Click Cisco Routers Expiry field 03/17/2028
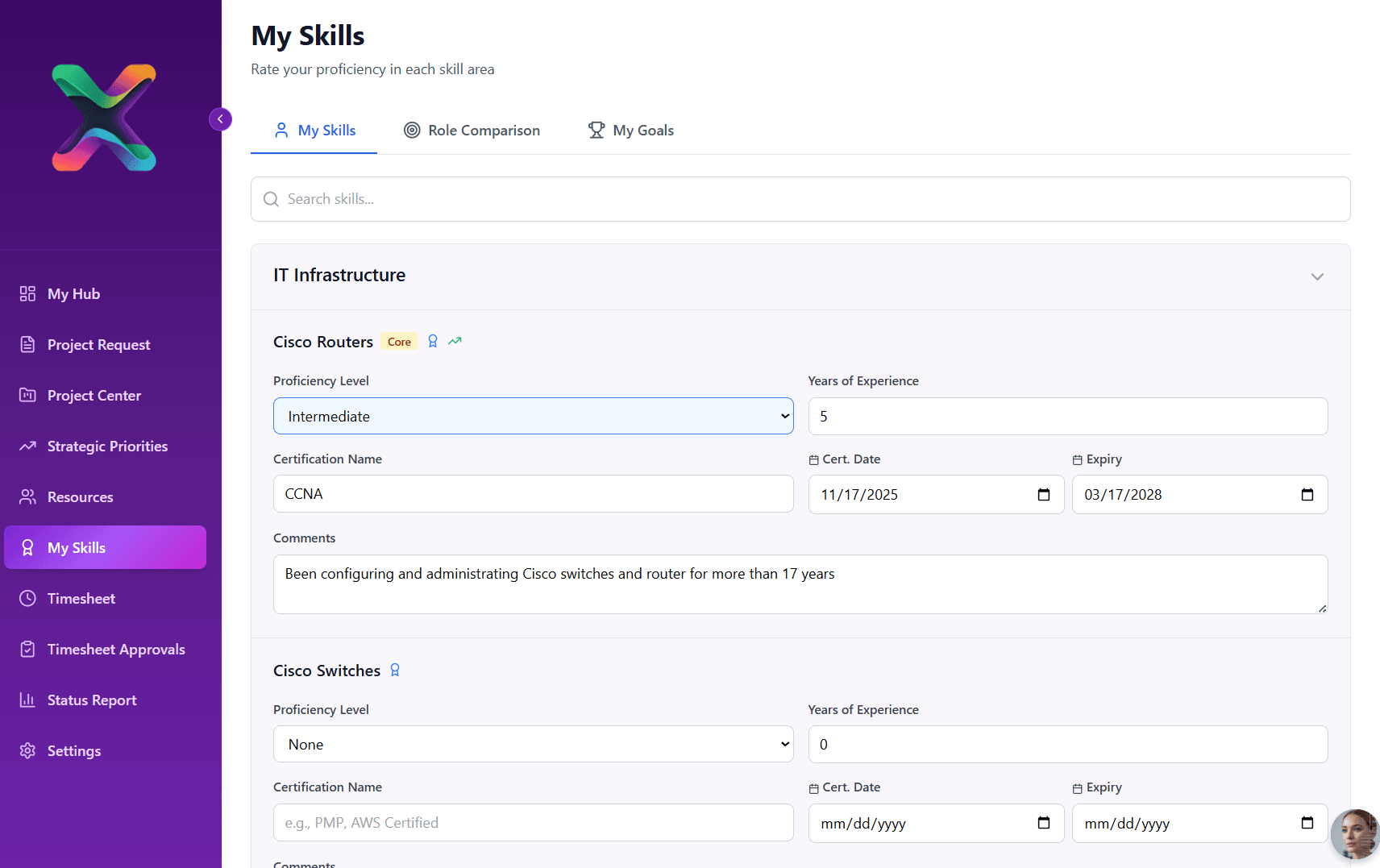Image resolution: width=1380 pixels, height=868 pixels. click(x=1199, y=495)
